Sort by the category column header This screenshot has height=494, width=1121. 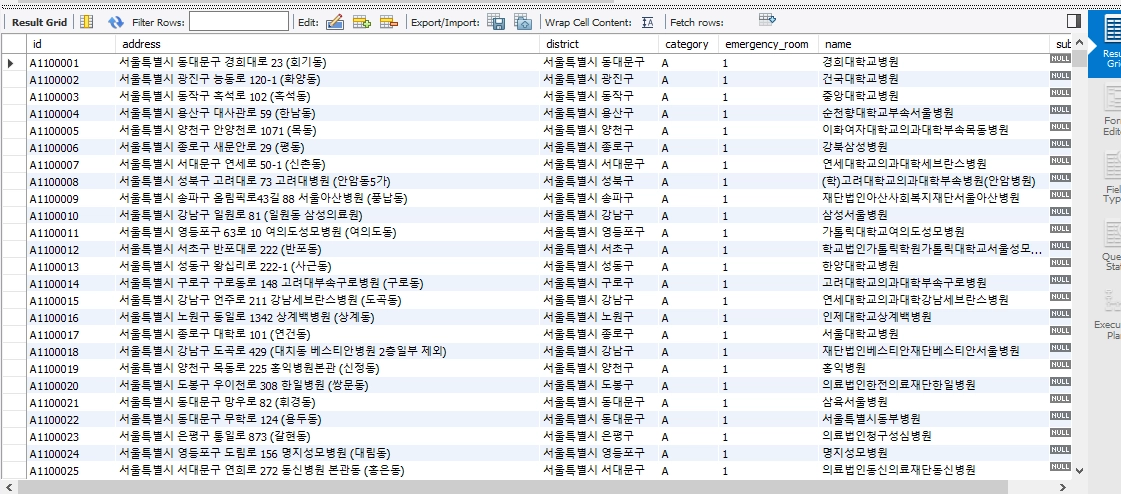(688, 44)
